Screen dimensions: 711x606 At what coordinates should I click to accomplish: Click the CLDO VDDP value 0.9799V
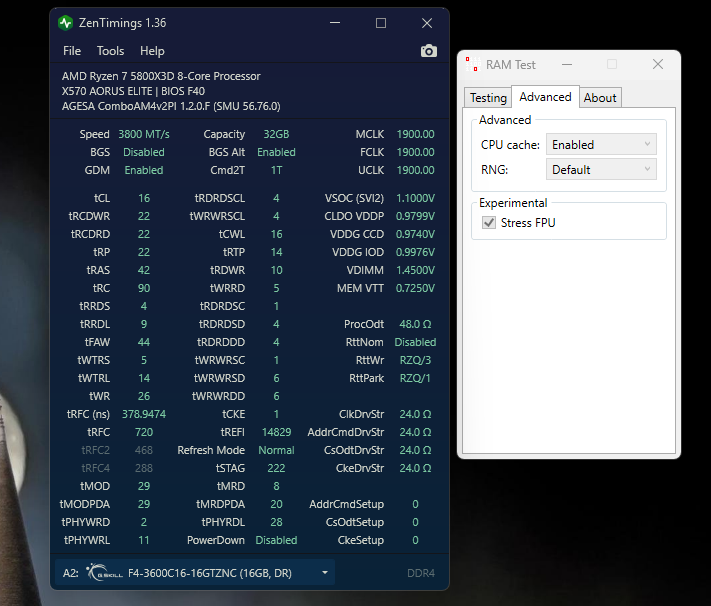[415, 216]
